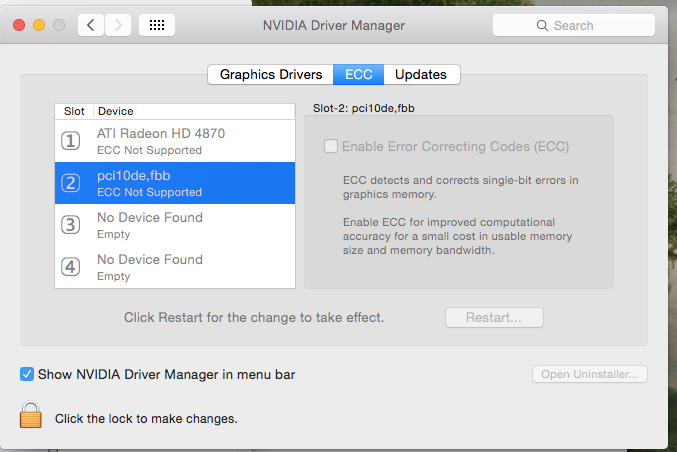Viewport: 677px width, 452px height.
Task: Click 'Empty' label under slot 3
Action: [x=114, y=234]
